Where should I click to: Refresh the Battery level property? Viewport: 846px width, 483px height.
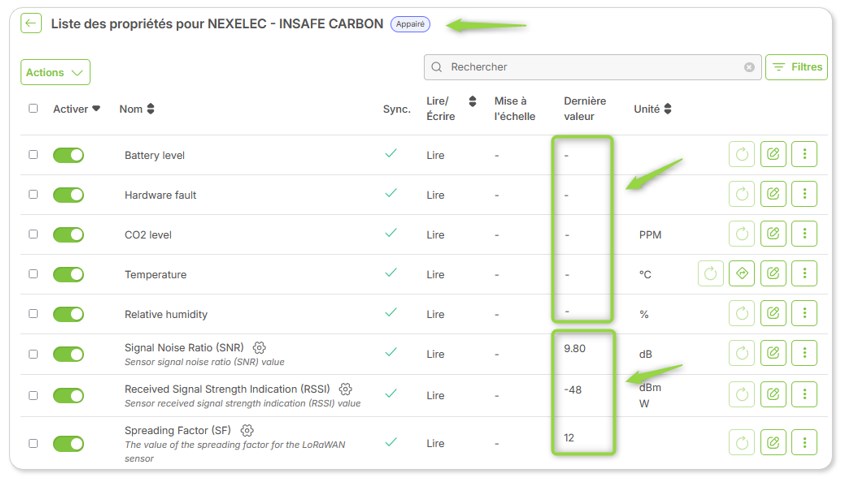pos(742,154)
